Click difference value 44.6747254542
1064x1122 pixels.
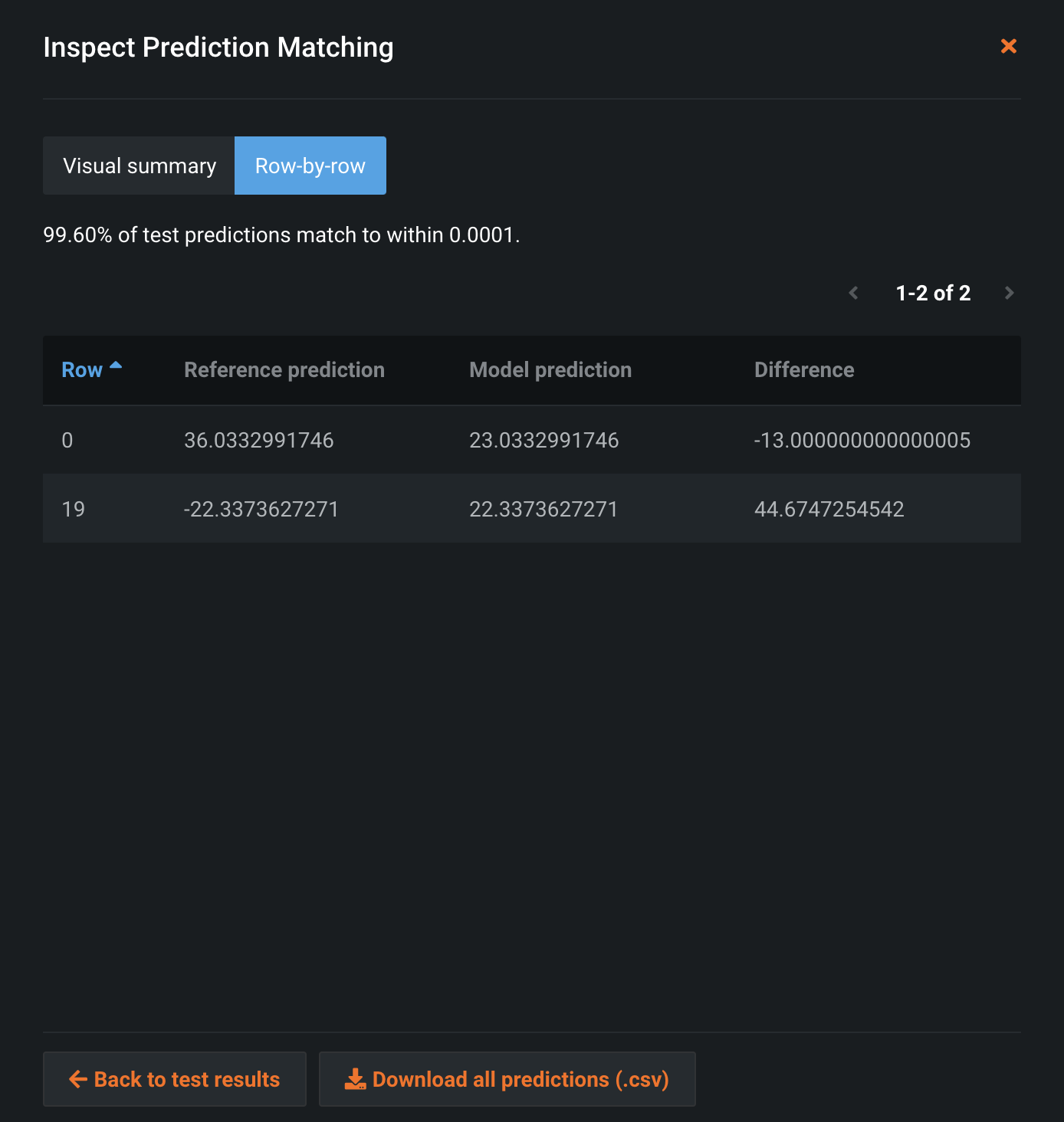click(829, 509)
